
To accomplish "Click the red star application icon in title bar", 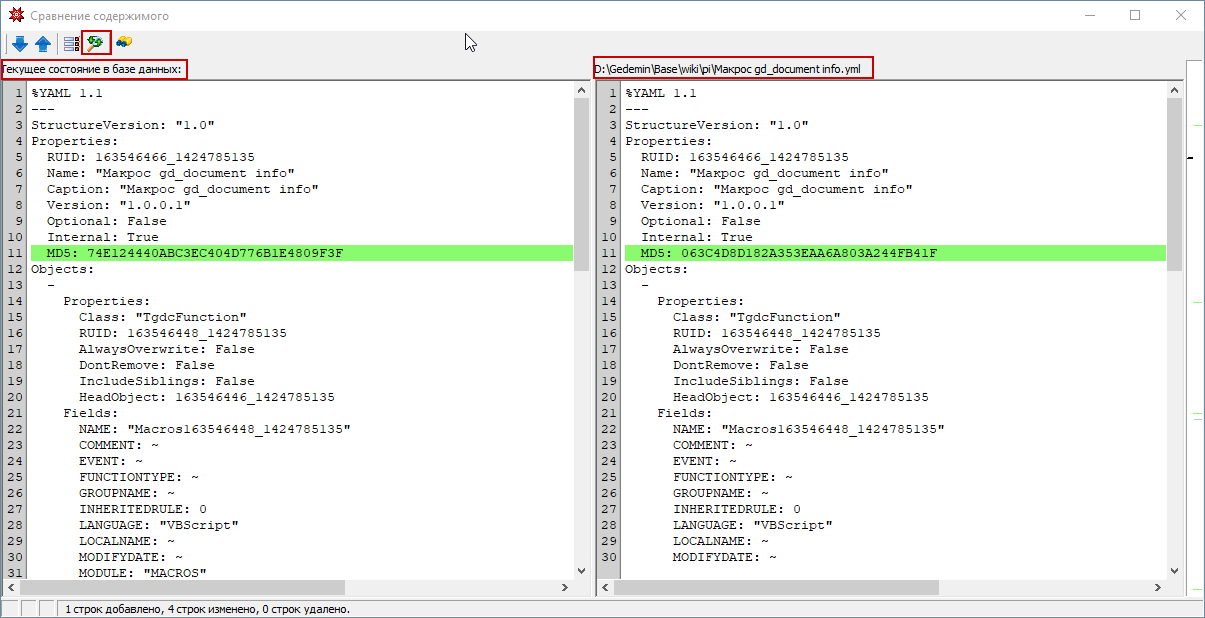I will pyautogui.click(x=14, y=16).
